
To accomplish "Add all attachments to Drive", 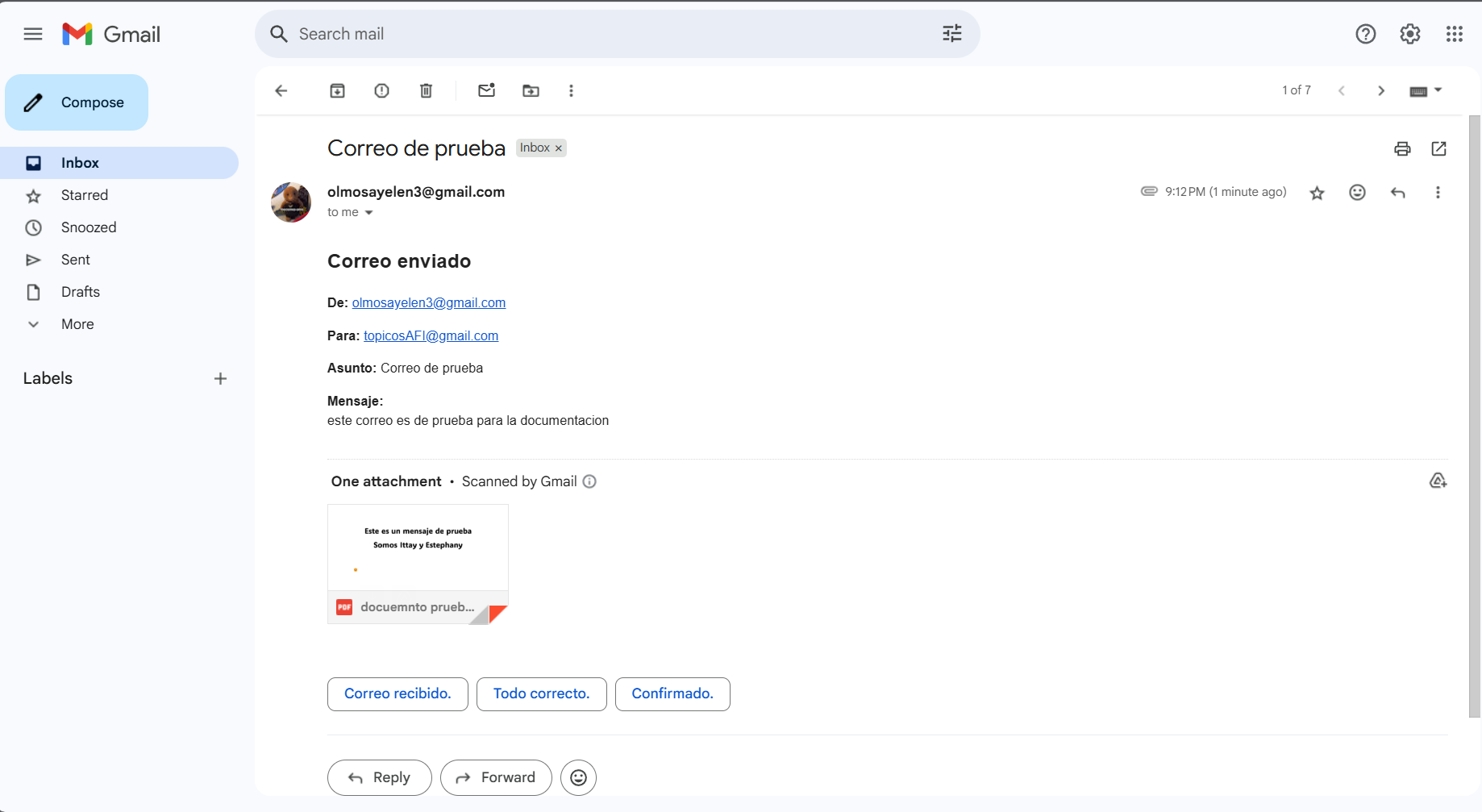I will 1438,481.
